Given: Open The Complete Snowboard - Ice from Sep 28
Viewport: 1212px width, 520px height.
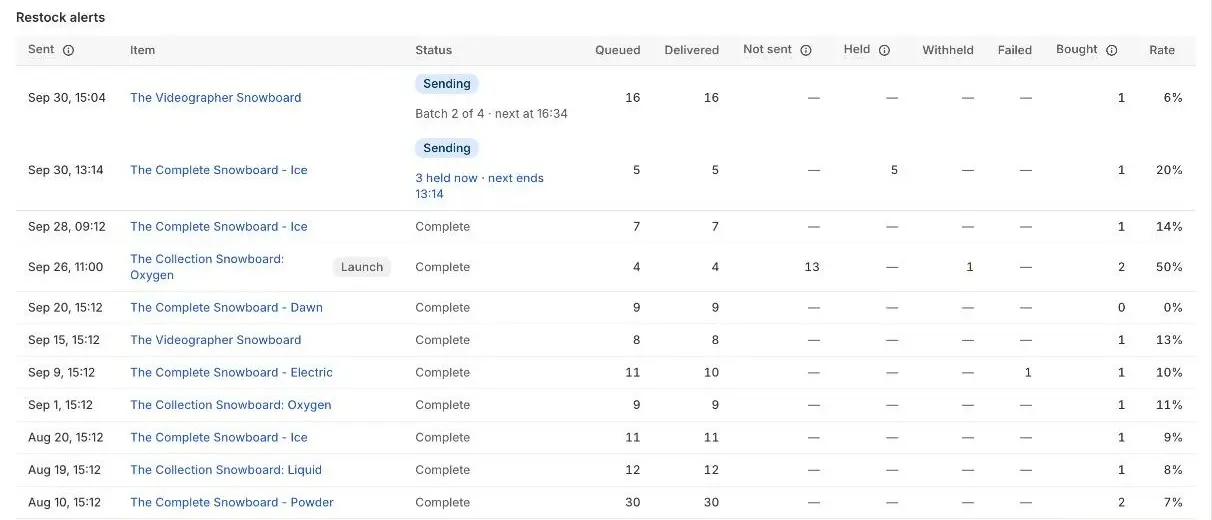Looking at the screenshot, I should pyautogui.click(x=219, y=227).
